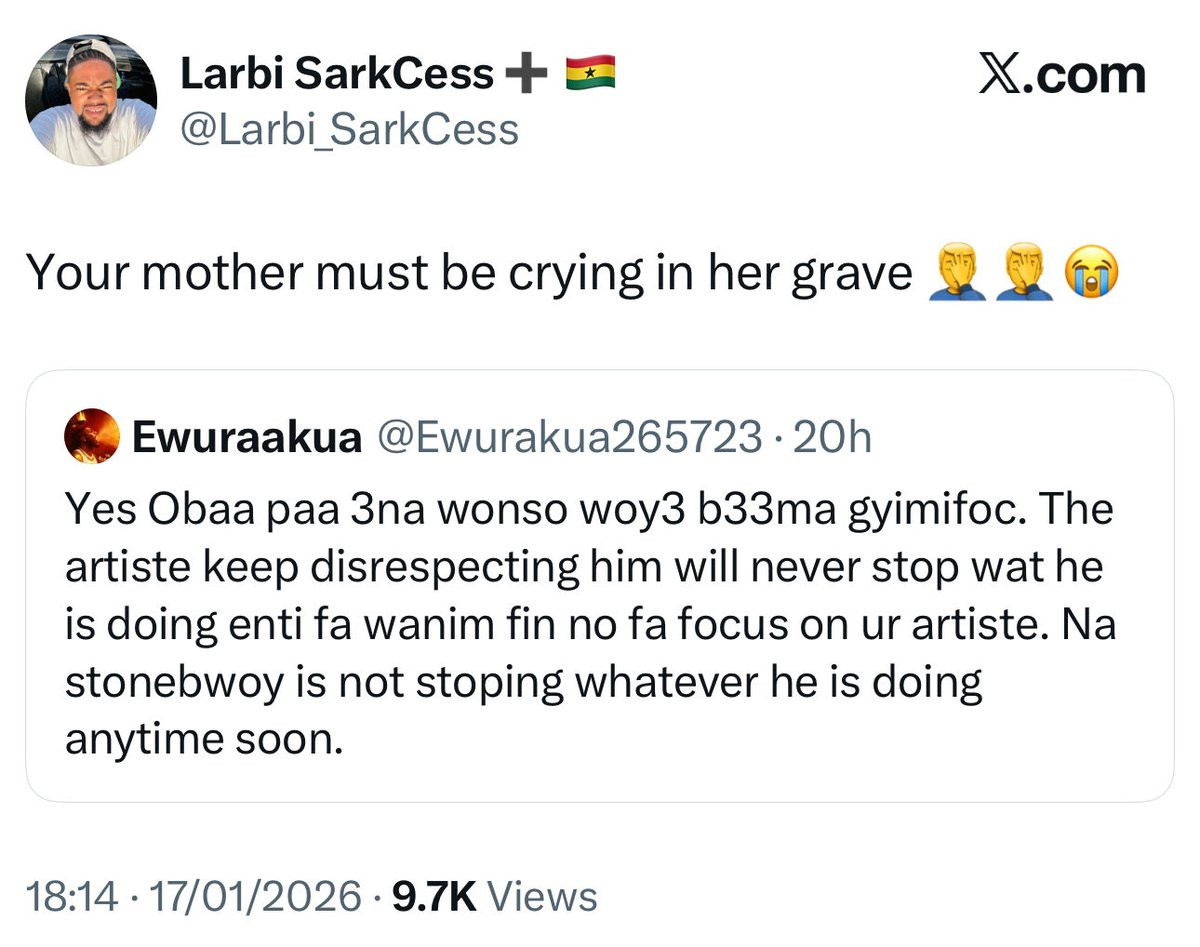Open Larbi SarkCess profile picture
Viewport: 1200px width, 947px height.
click(91, 100)
